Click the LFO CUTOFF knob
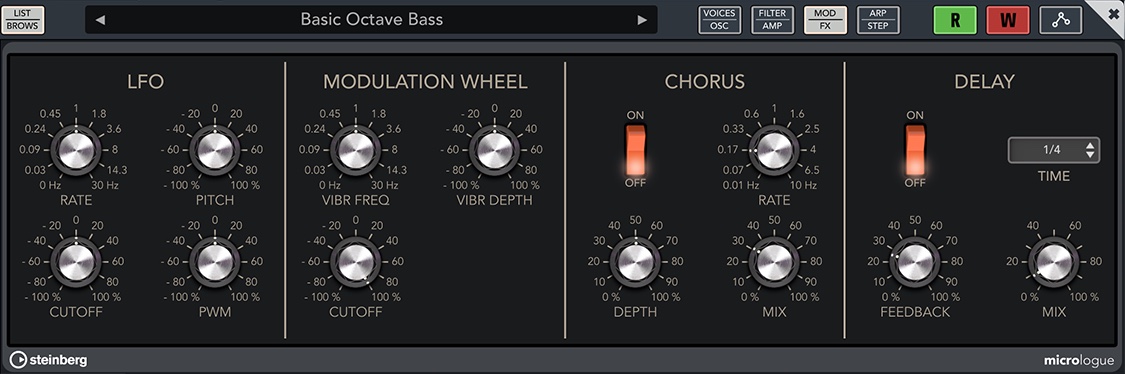1125x374 pixels. (76, 262)
